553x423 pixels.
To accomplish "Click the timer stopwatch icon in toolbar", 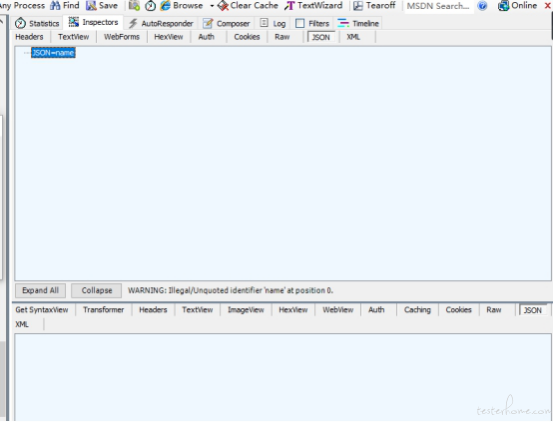I will pos(151,6).
